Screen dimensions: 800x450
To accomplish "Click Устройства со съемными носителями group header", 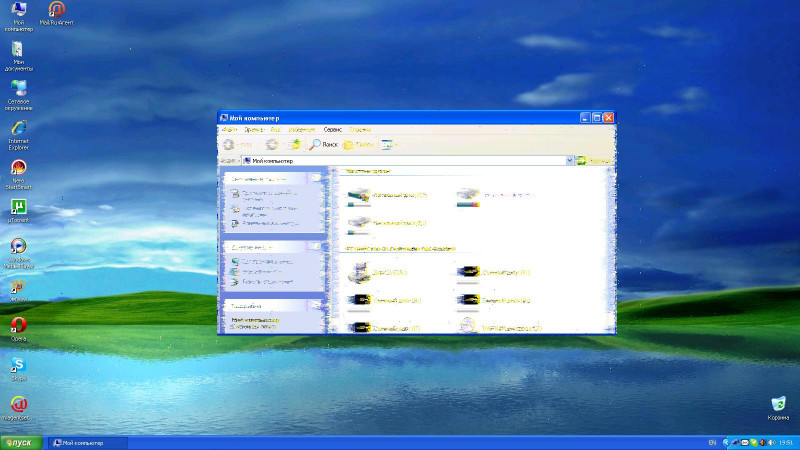I will [x=401, y=248].
